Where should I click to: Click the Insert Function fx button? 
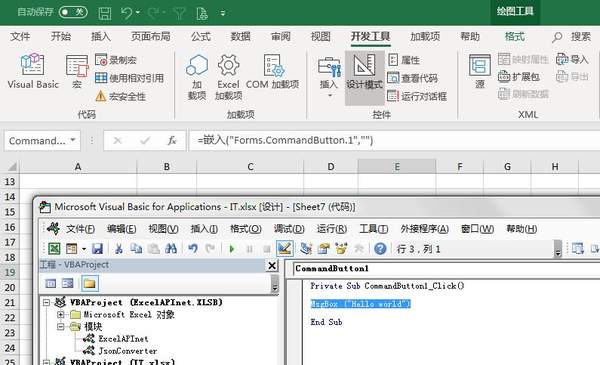(172, 140)
